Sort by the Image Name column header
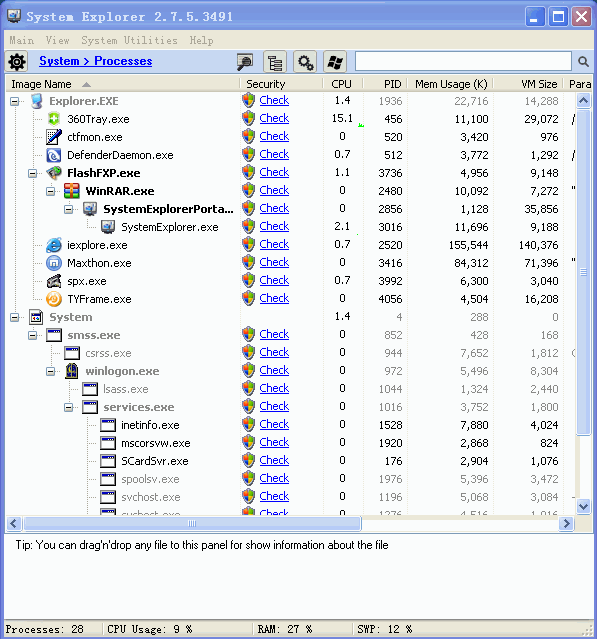597x639 pixels. pyautogui.click(x=122, y=84)
